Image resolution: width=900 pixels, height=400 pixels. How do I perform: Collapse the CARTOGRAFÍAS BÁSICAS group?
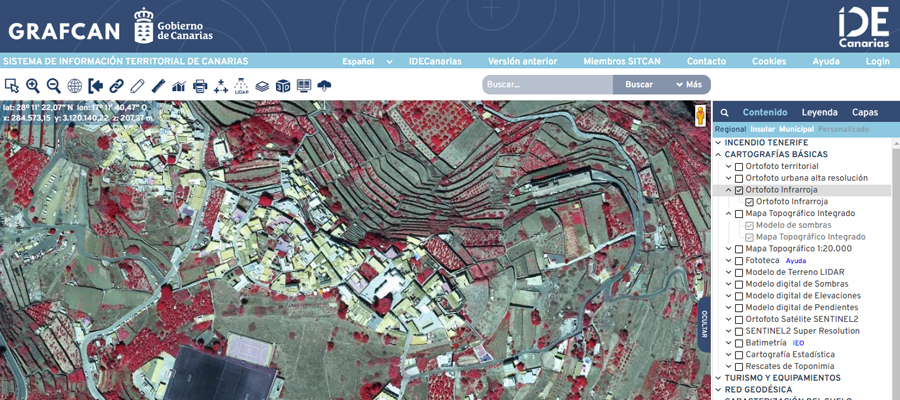718,154
